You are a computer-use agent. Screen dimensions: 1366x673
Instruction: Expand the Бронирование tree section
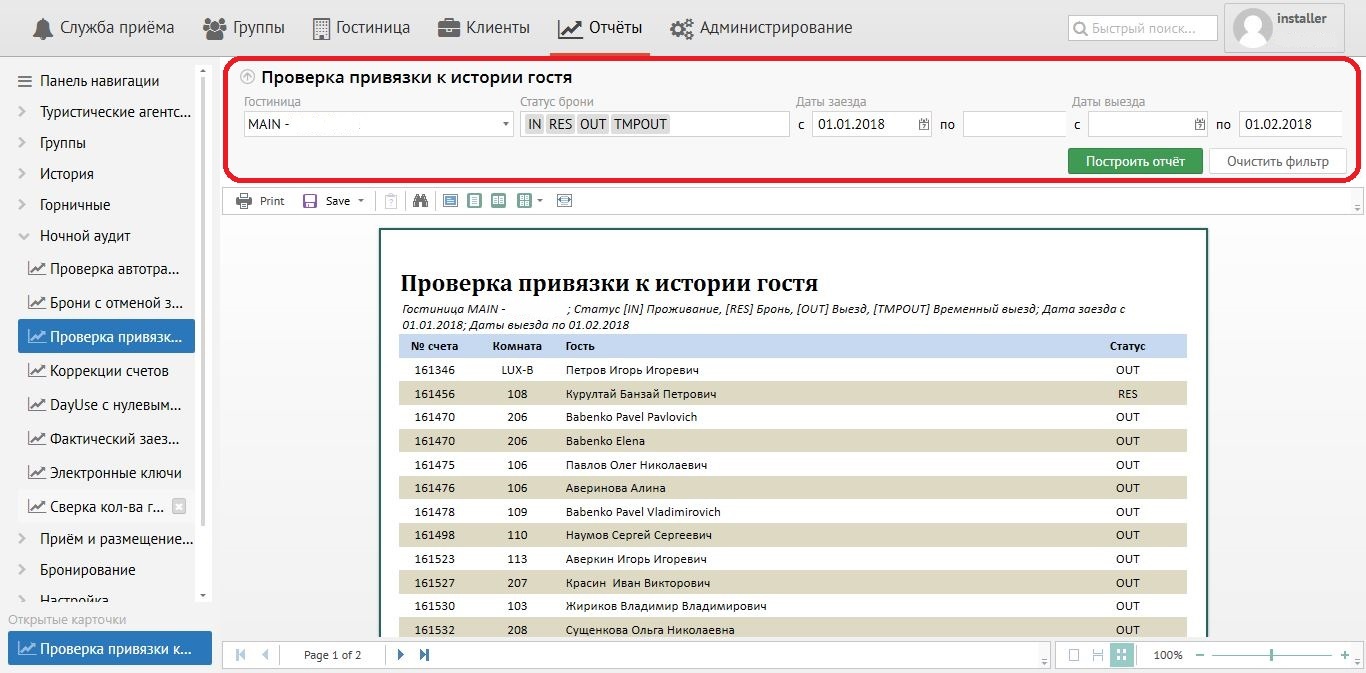coord(23,570)
